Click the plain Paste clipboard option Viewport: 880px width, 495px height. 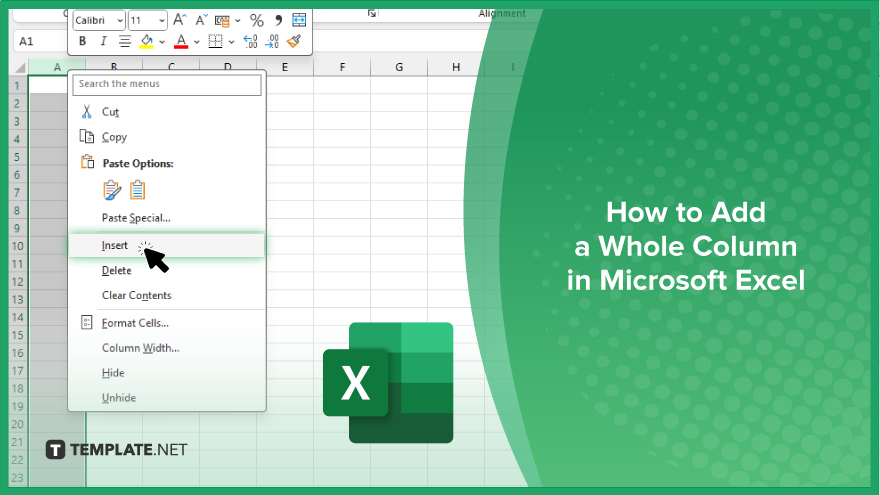(138, 190)
